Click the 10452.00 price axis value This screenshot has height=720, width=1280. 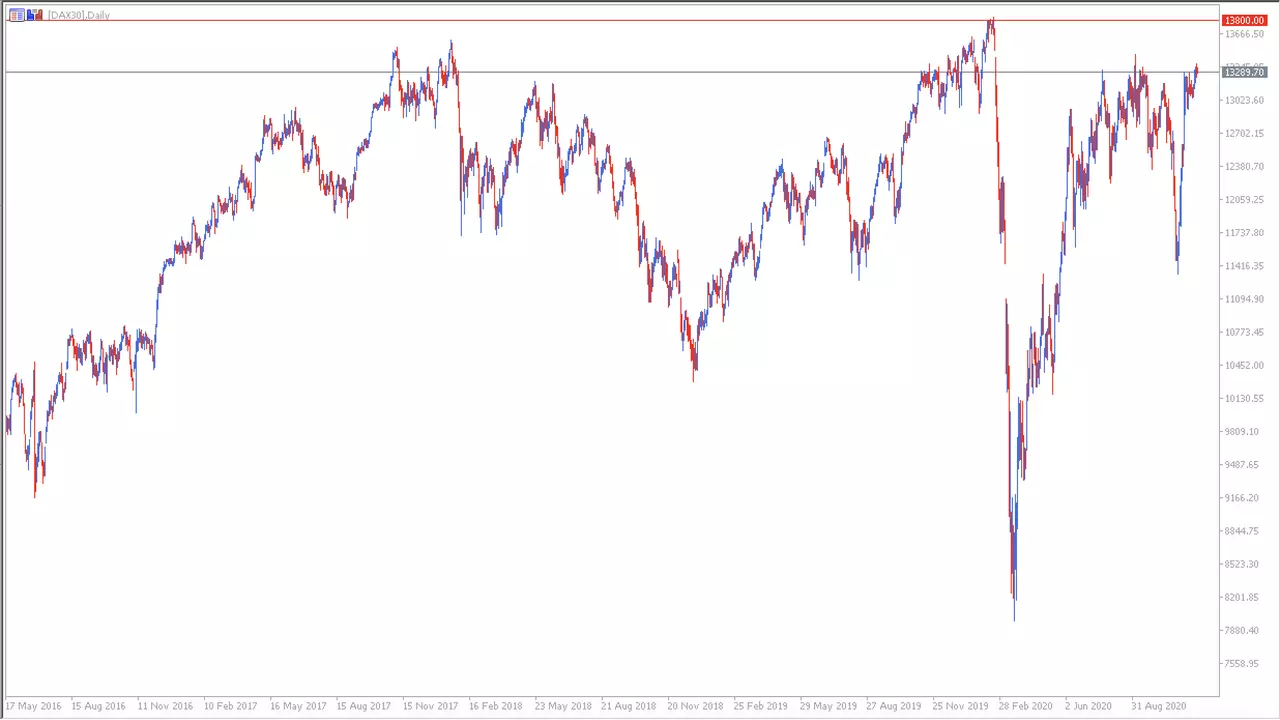[1244, 365]
